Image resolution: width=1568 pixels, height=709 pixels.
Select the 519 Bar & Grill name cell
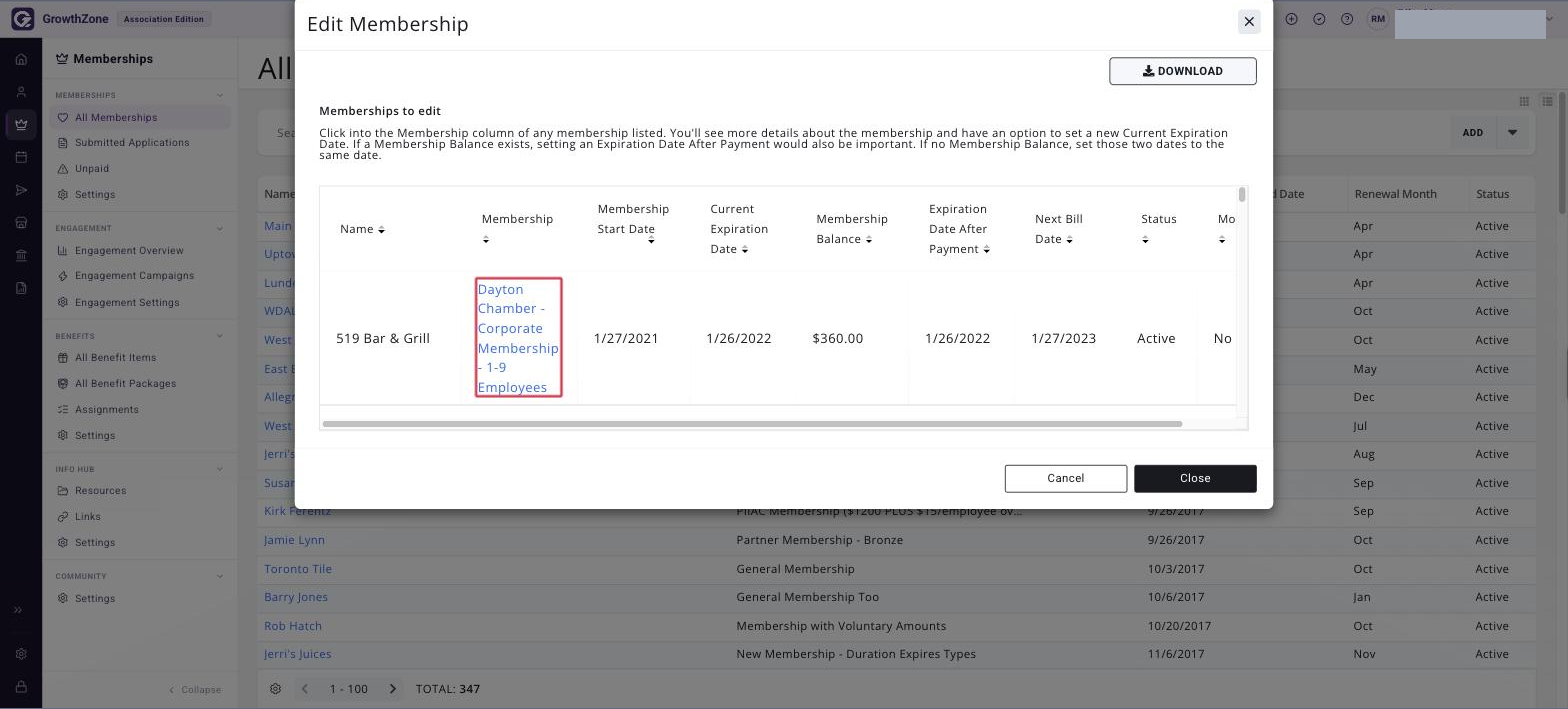pos(383,338)
